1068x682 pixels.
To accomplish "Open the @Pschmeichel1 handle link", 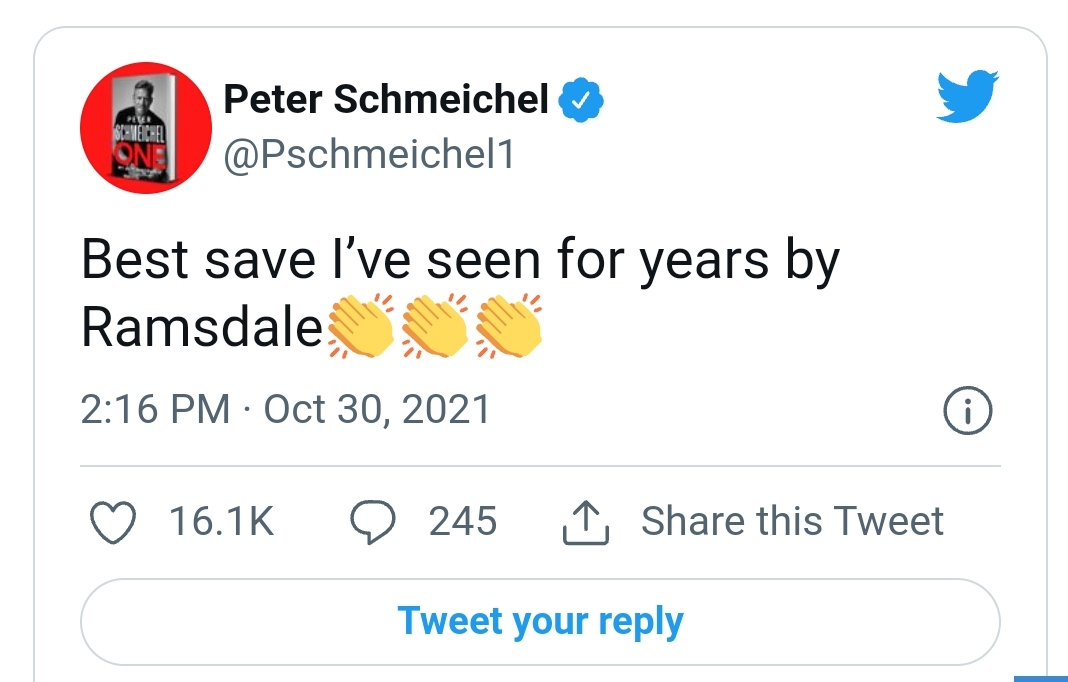I will [x=369, y=155].
